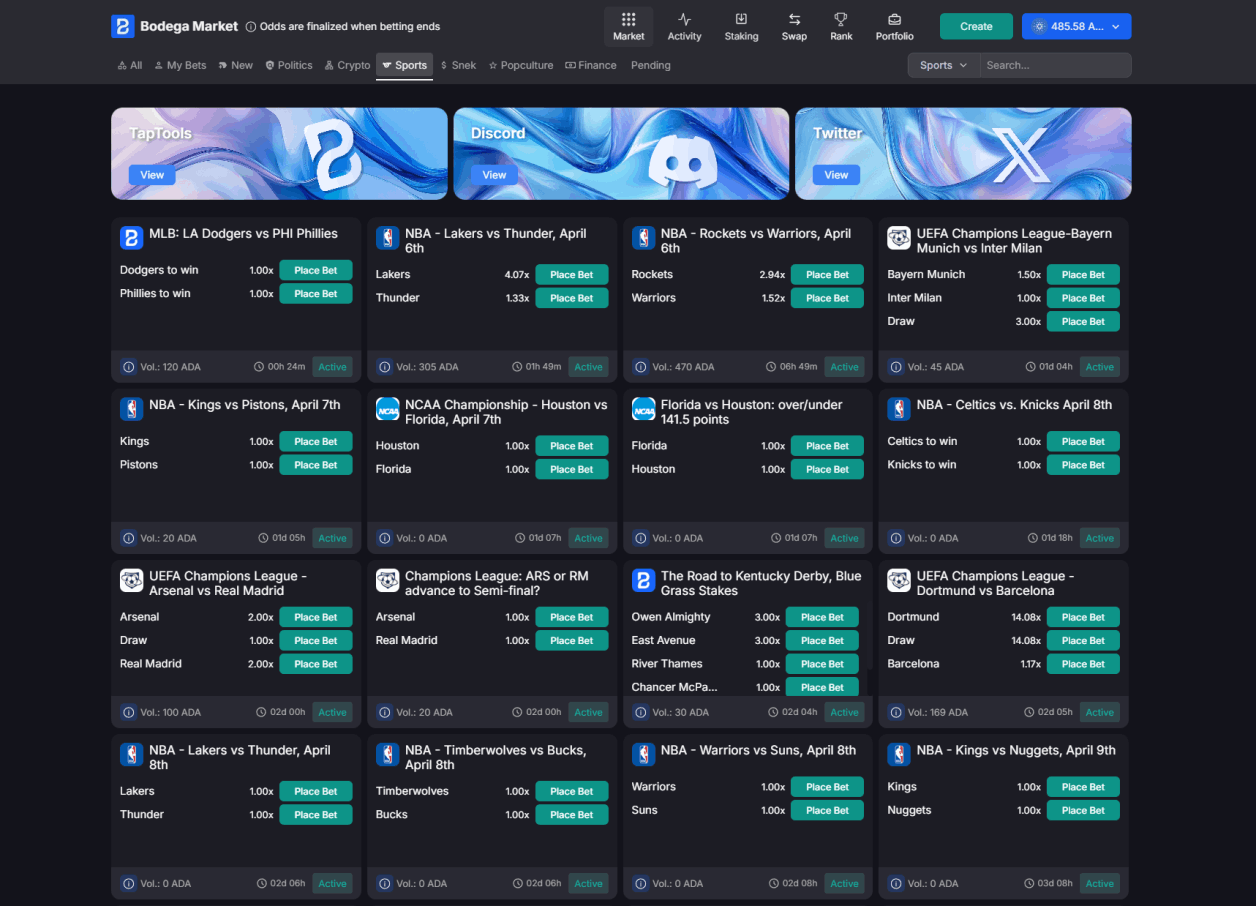Click the NBA logo on Lakers vs Thunder April 6th
Viewport: 1256px width, 906px height.
[387, 238]
